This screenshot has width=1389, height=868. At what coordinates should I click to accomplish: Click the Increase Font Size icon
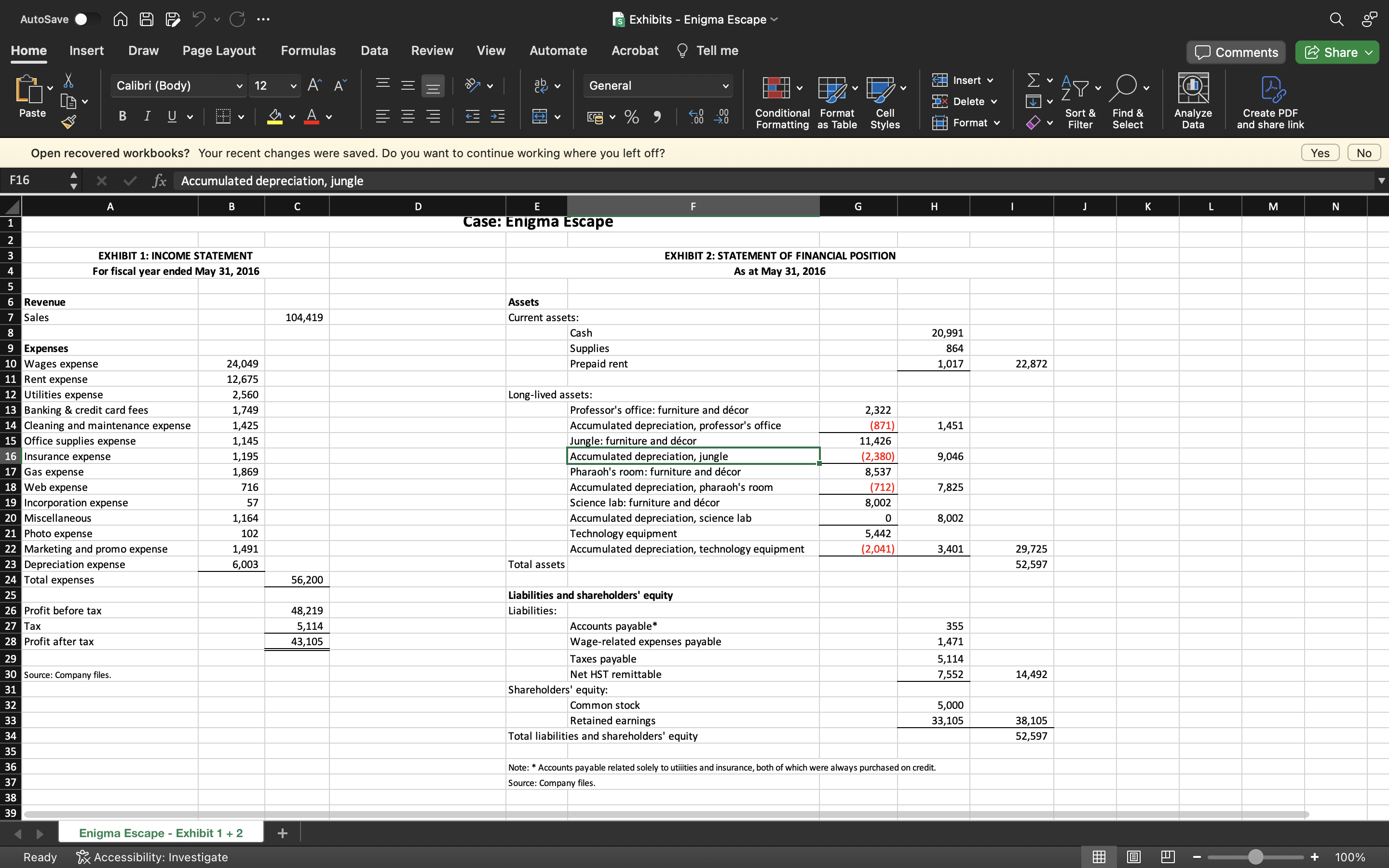[314, 85]
